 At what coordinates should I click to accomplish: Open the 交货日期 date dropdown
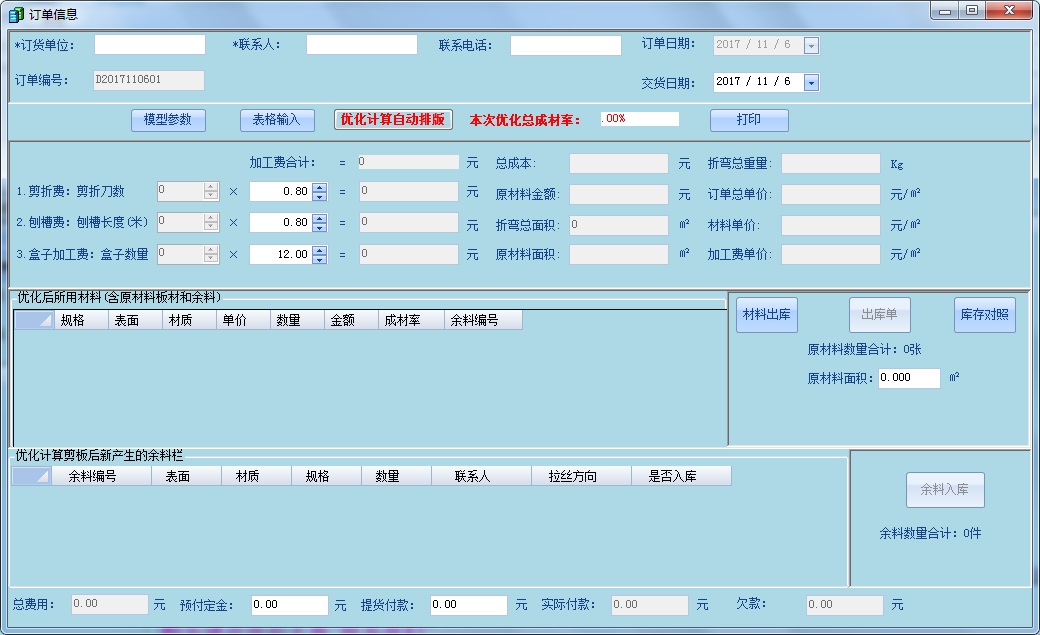coord(811,82)
